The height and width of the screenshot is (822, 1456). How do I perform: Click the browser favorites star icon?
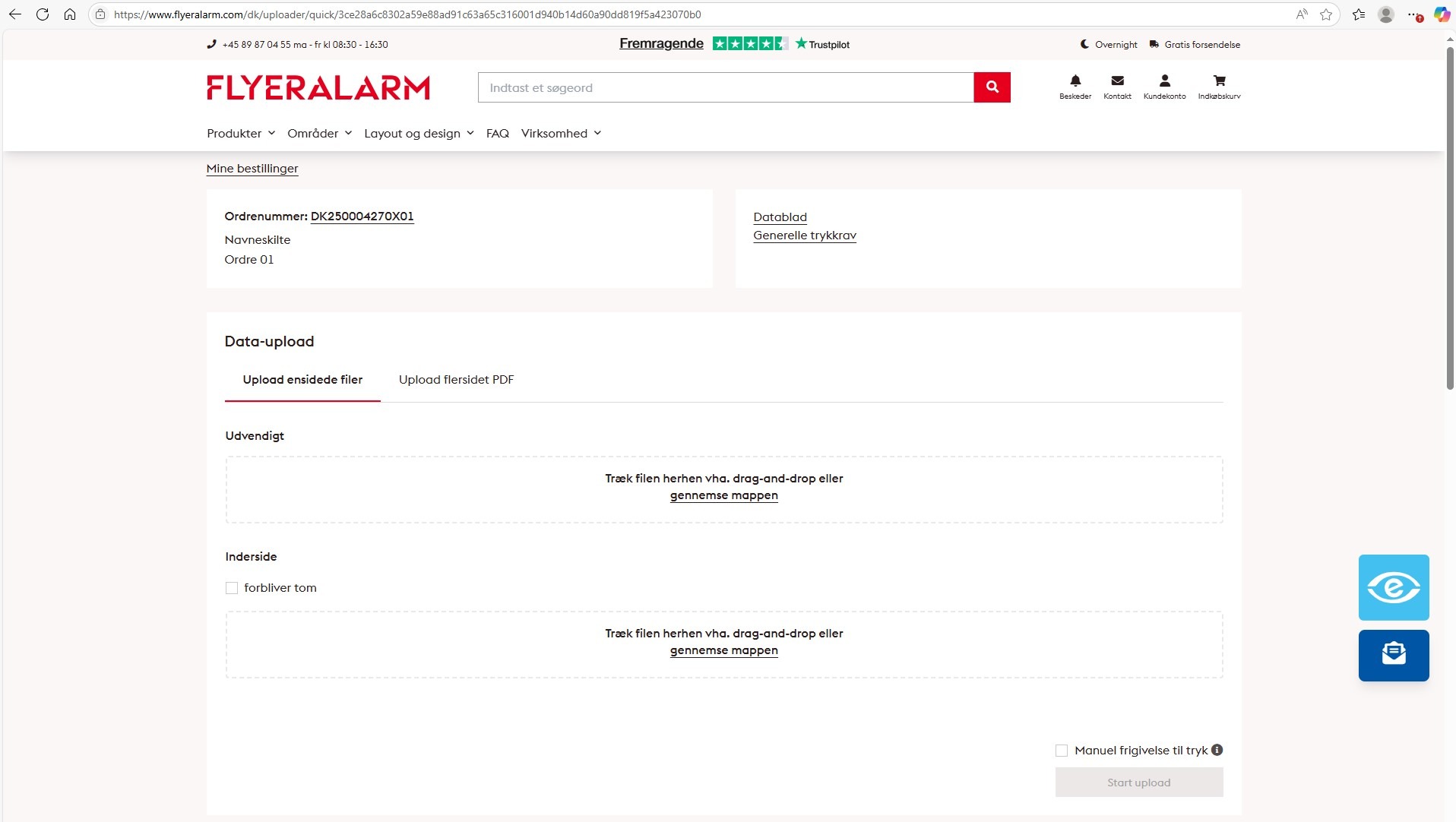pyautogui.click(x=1326, y=14)
